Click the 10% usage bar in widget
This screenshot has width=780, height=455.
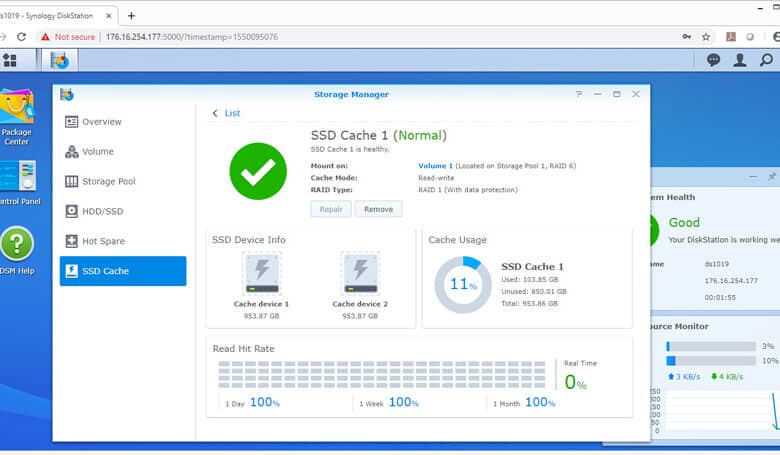click(x=711, y=361)
